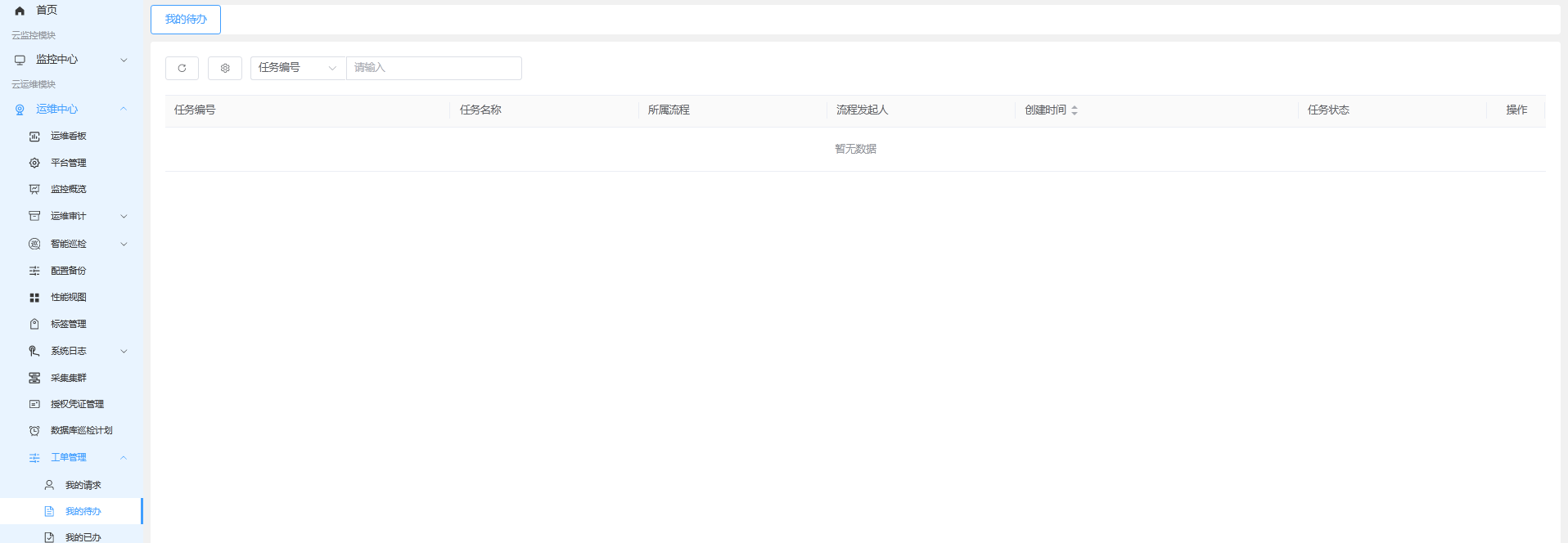
Task: Click the 性能视图 grid icon
Action: 34,298
